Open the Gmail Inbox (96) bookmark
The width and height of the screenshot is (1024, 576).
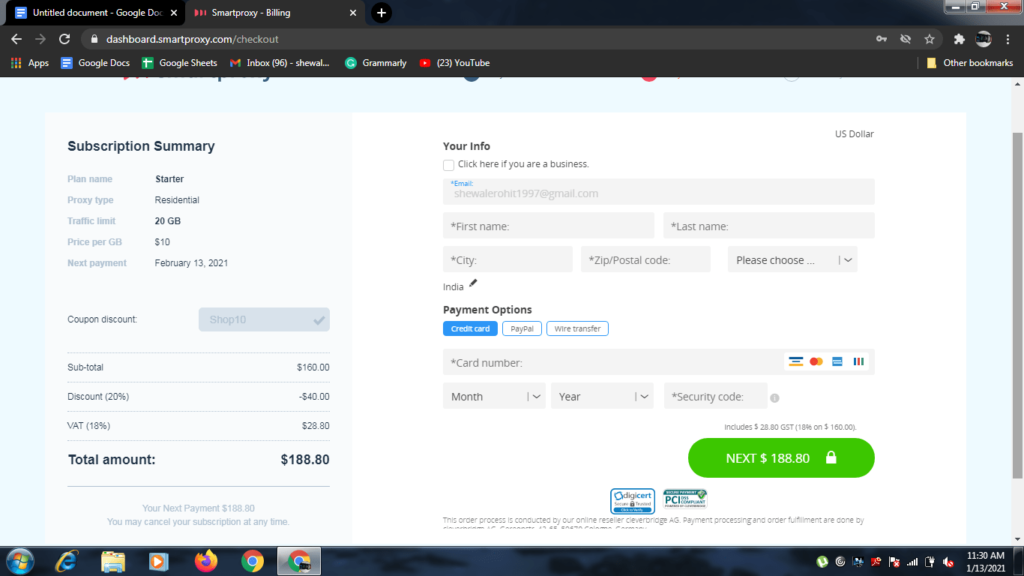(x=280, y=63)
